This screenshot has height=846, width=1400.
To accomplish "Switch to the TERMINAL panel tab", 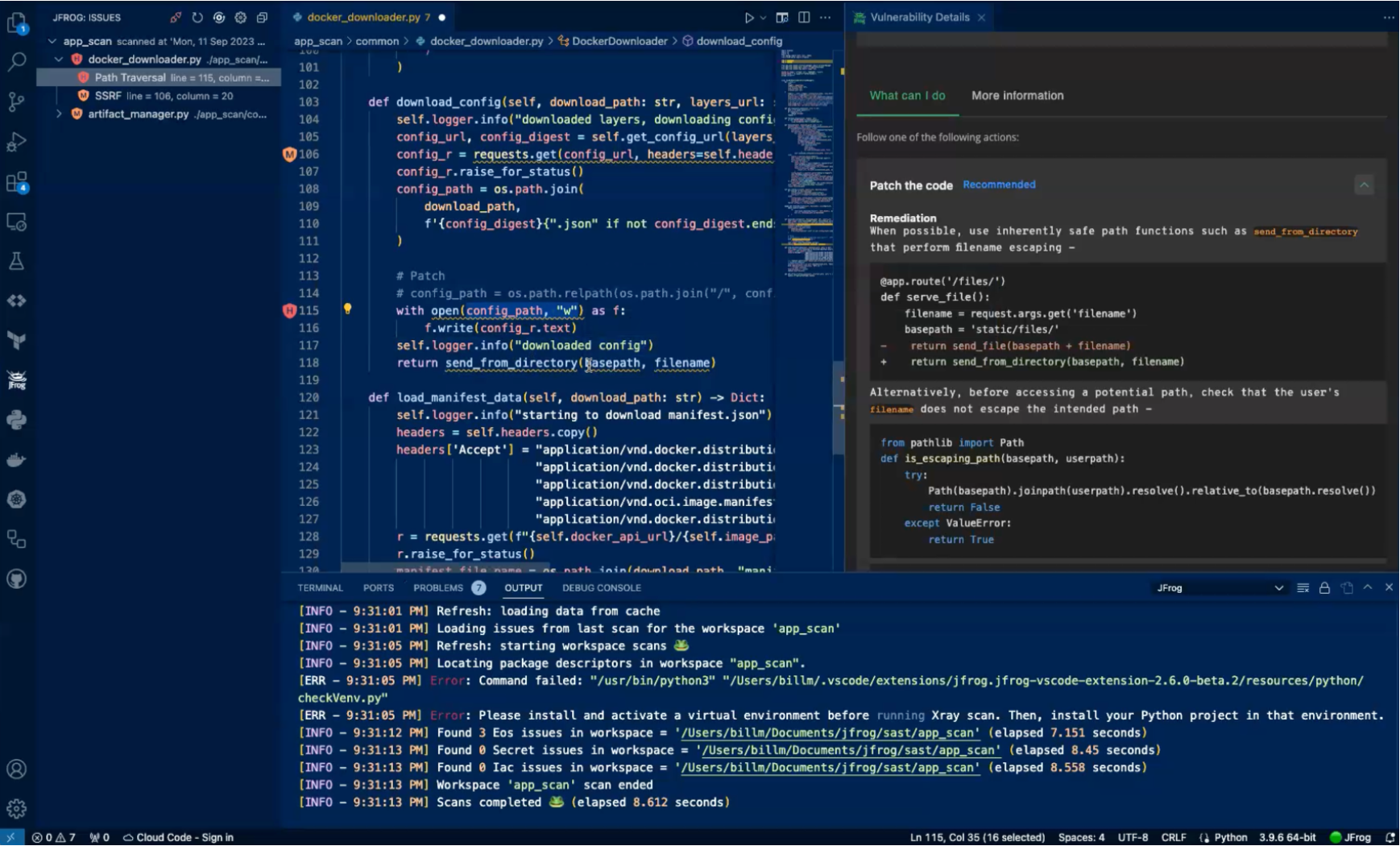I will (320, 588).
